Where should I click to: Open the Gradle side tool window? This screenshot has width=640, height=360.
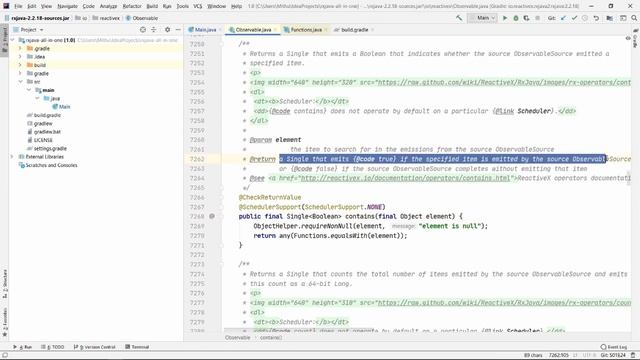636,38
